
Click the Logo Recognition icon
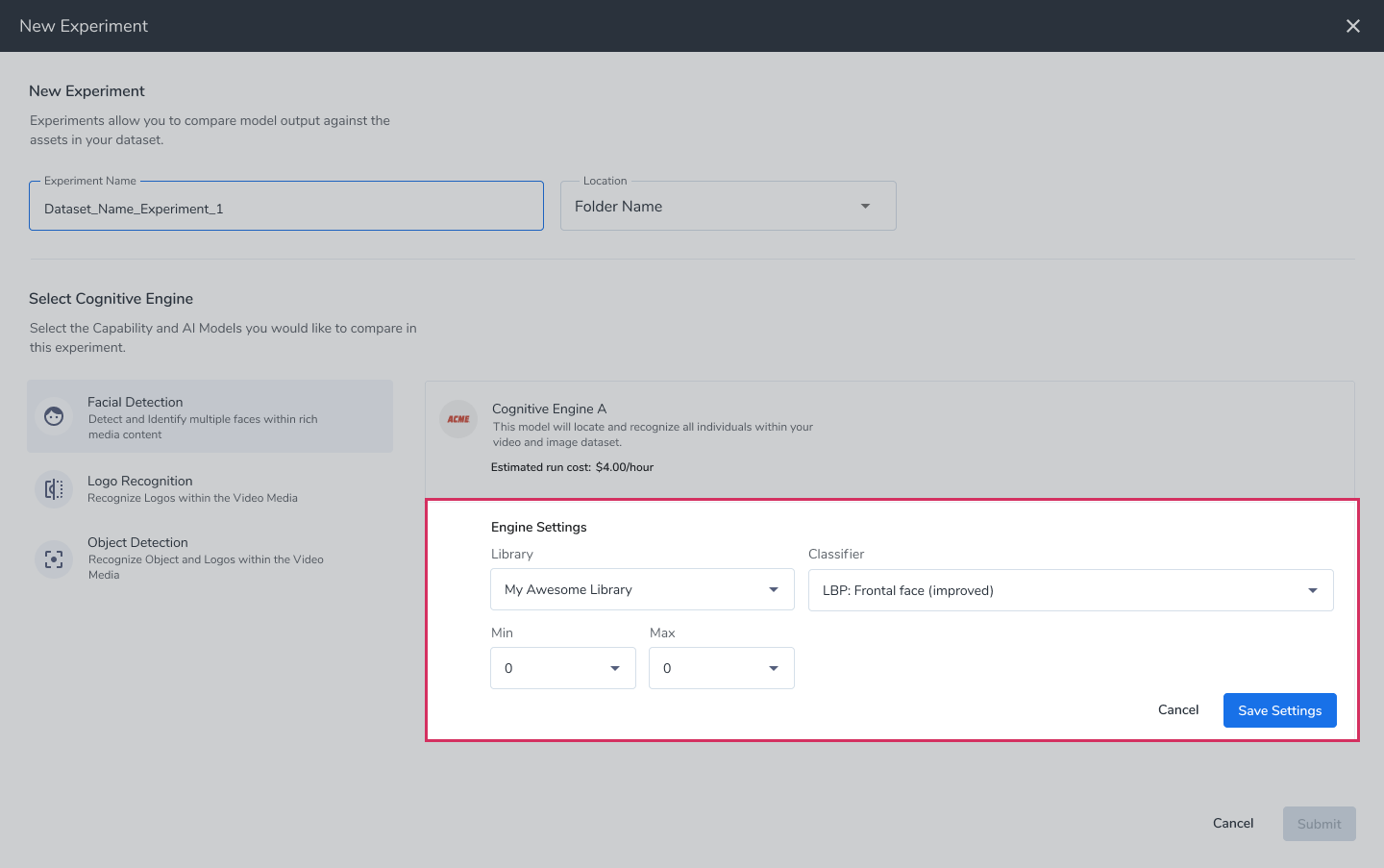pyautogui.click(x=54, y=489)
